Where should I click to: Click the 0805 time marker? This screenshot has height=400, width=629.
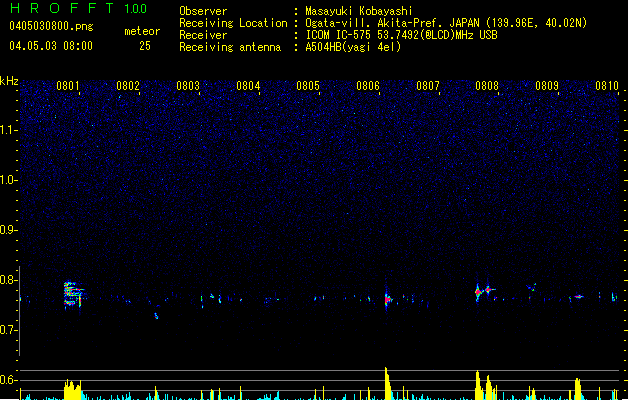tap(308, 86)
